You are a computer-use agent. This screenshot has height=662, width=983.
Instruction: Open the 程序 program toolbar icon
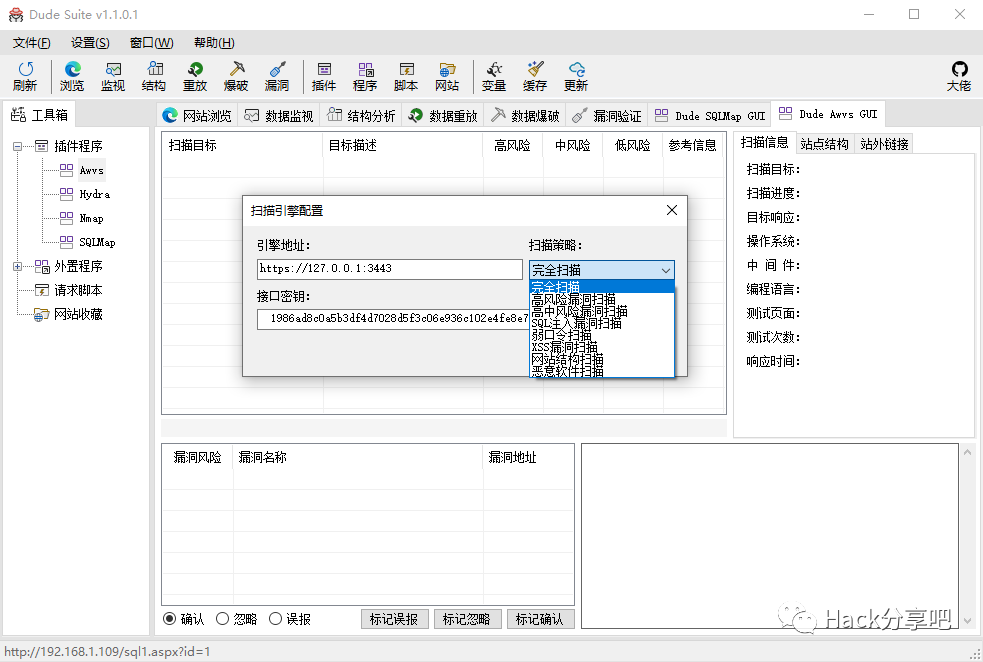pos(365,76)
